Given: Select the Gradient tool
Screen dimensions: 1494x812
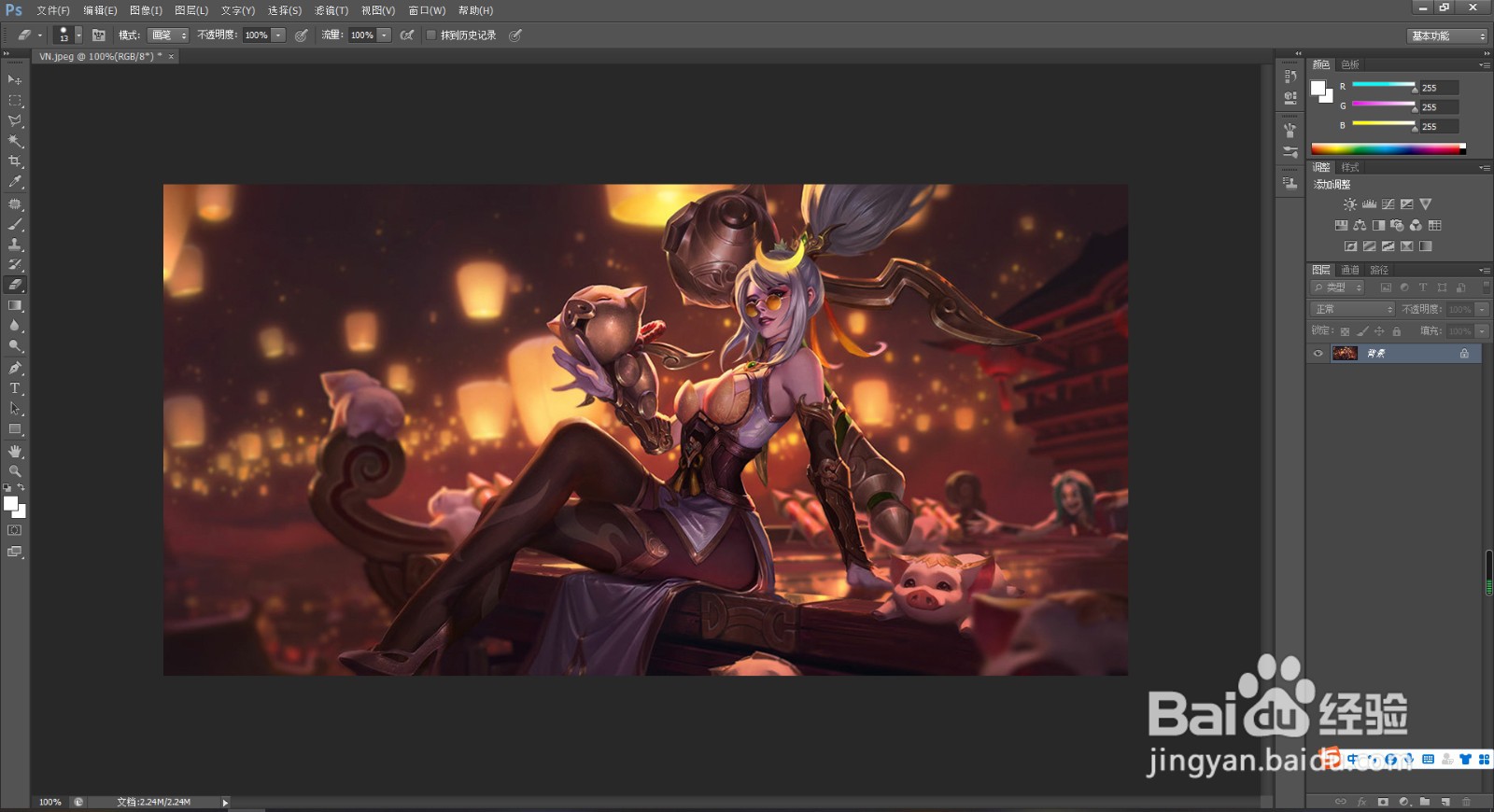Looking at the screenshot, I should (x=15, y=306).
